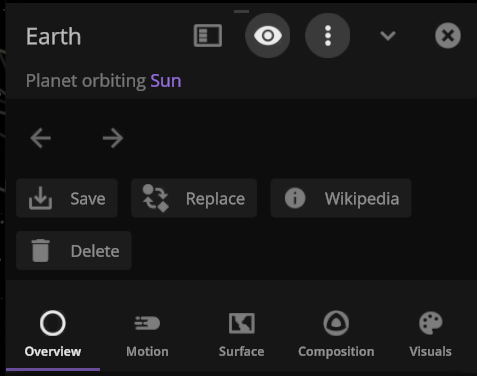Toggle Earth visibility with eye icon
The image size is (477, 376).
[267, 36]
